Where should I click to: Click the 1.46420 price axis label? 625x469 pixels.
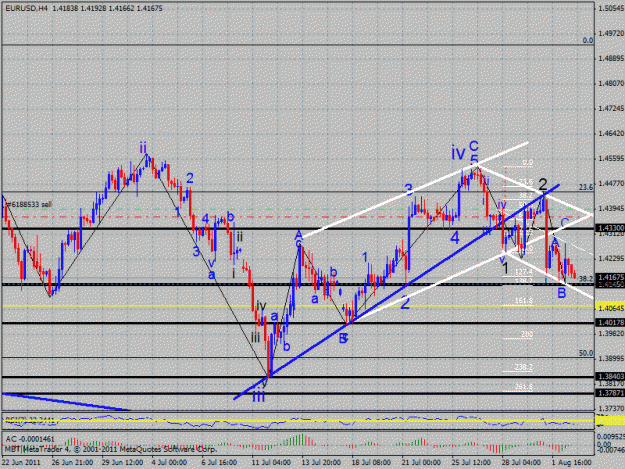611,133
